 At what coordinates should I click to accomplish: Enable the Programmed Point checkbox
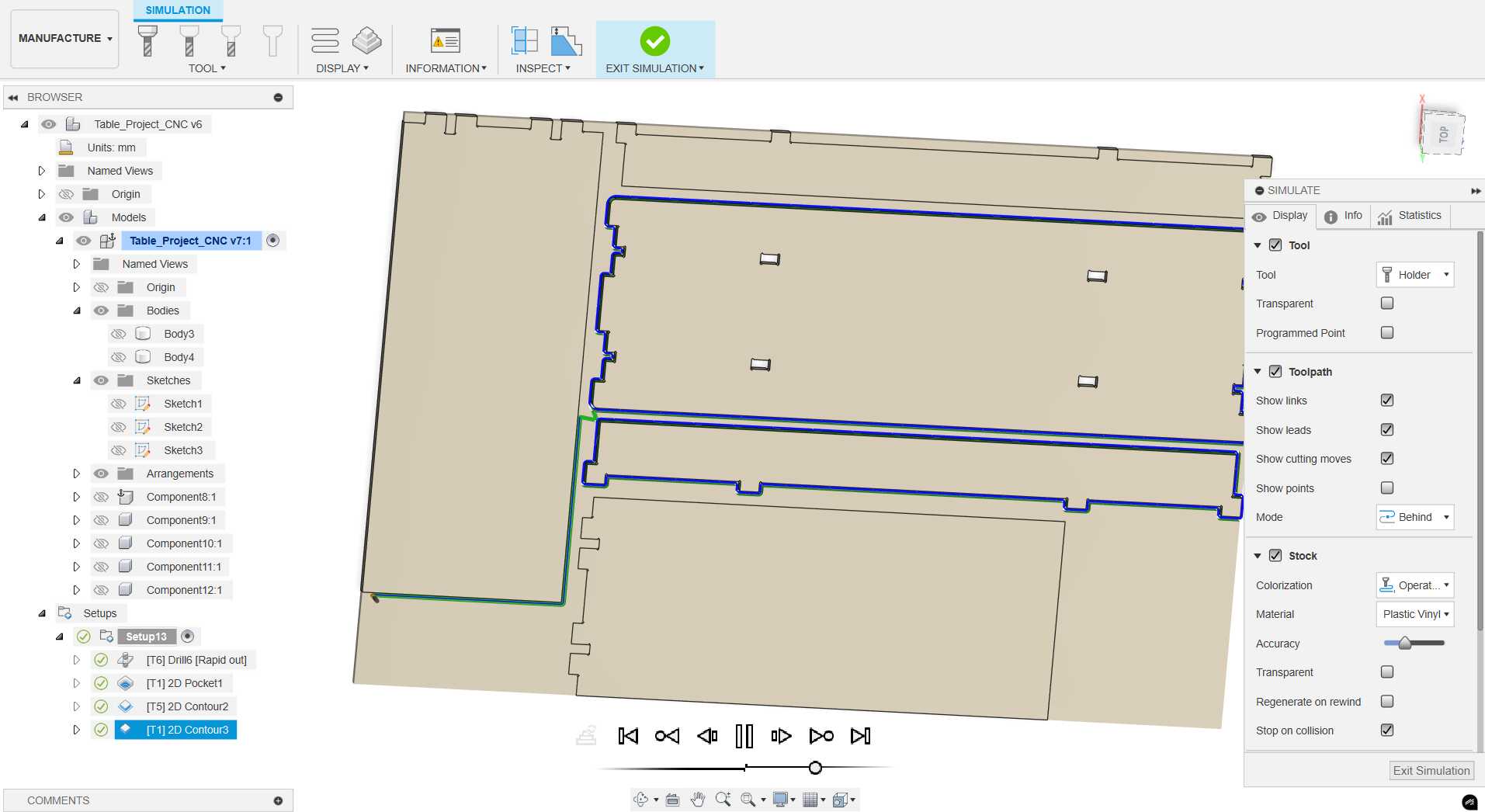1387,332
